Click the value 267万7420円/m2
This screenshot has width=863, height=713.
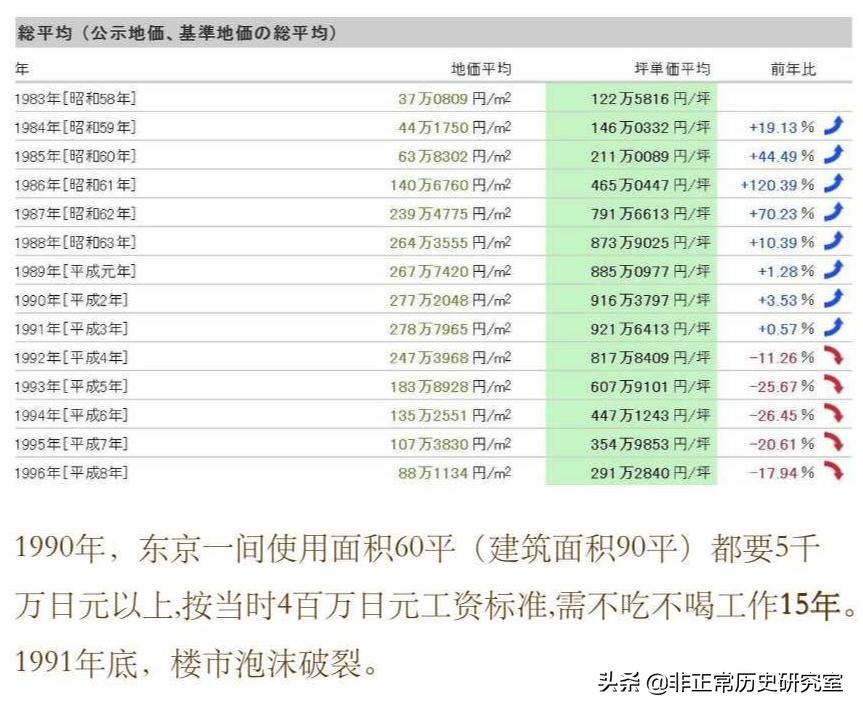coord(450,271)
